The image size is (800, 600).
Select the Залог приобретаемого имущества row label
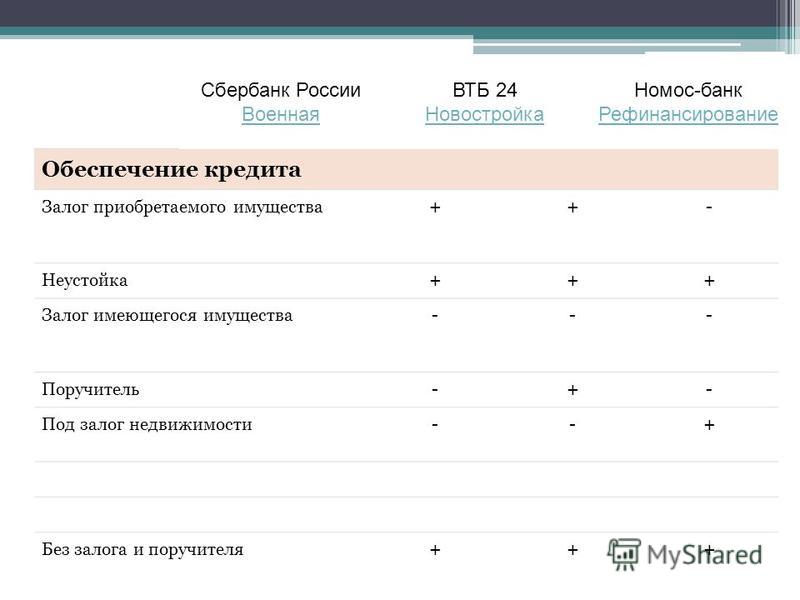point(182,208)
